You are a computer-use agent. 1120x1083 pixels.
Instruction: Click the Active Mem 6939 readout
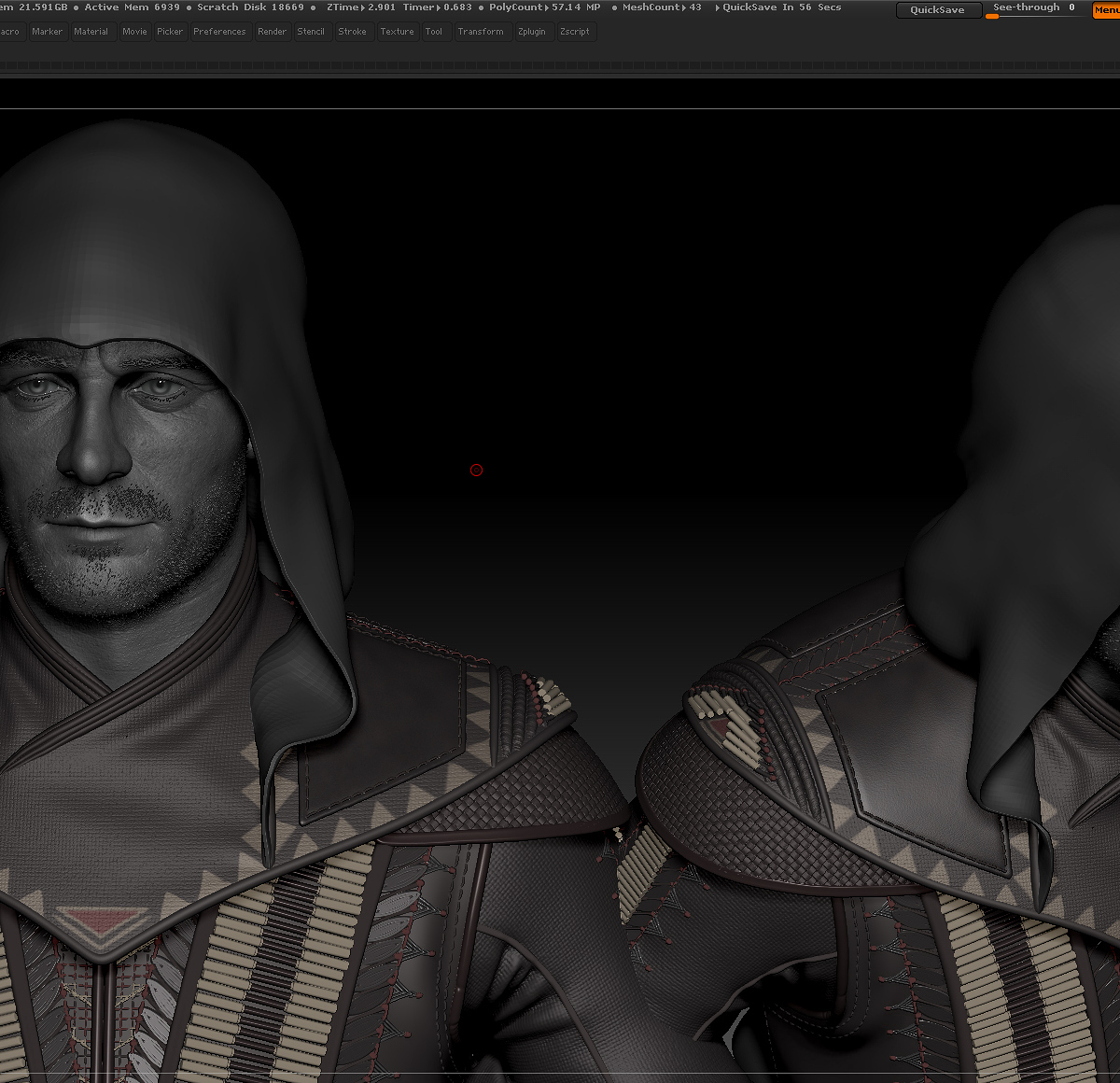tap(133, 7)
